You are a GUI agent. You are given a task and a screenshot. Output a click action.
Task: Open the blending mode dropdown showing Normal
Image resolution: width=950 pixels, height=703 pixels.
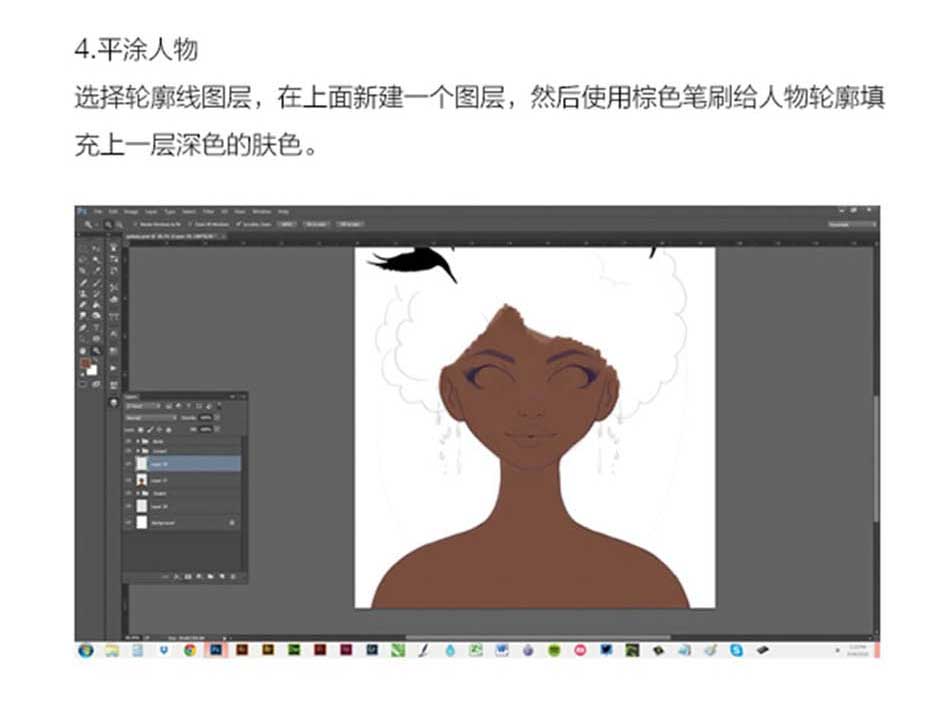click(x=151, y=417)
